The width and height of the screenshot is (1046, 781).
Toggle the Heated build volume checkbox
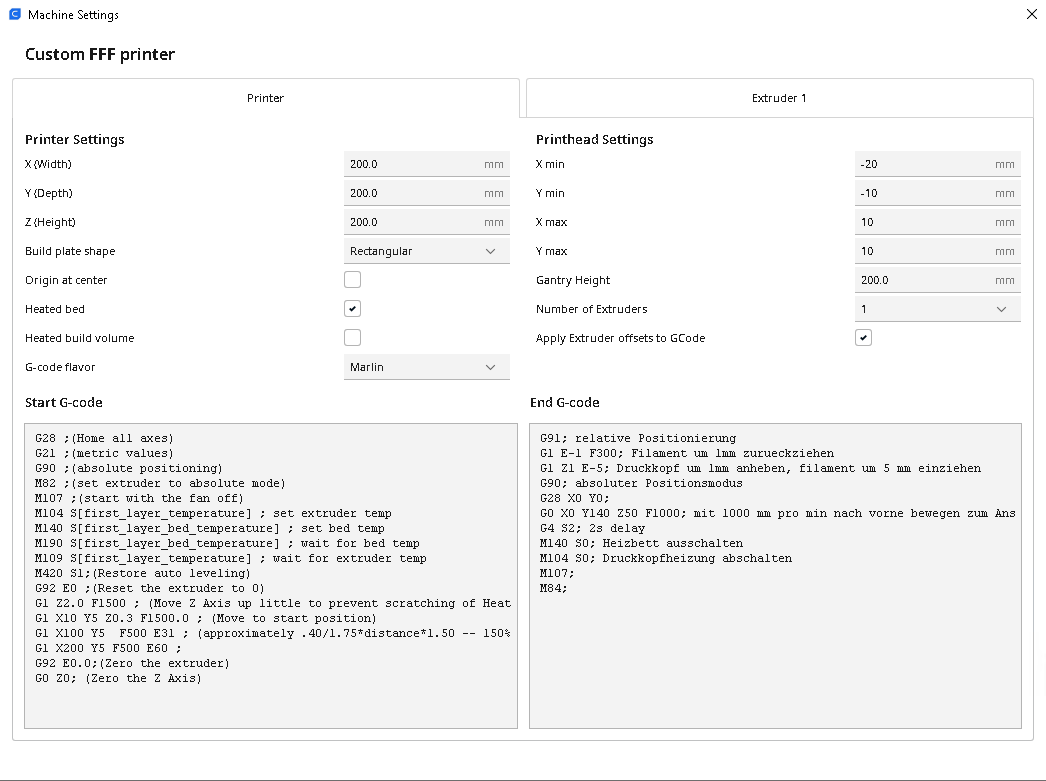(x=352, y=338)
